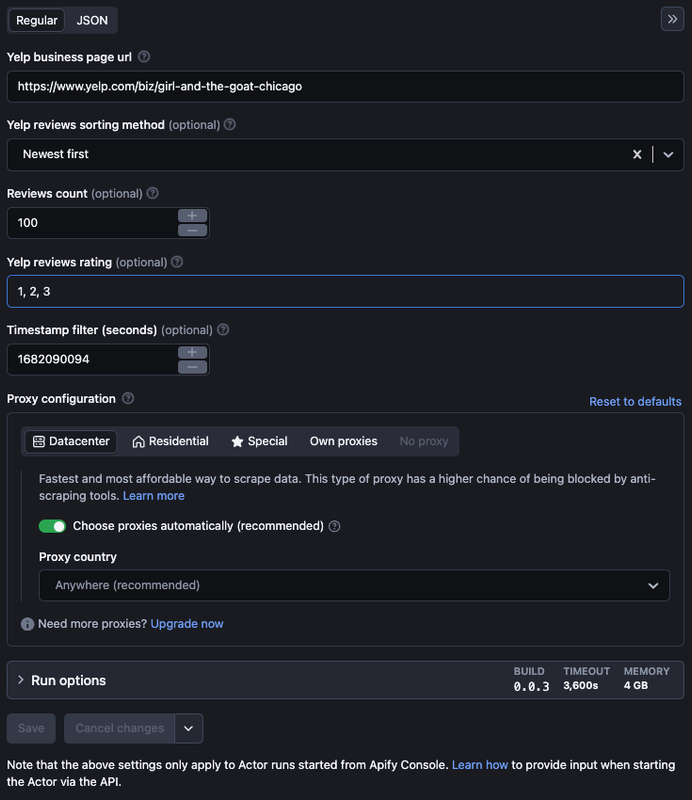This screenshot has height=800, width=692.
Task: Open help icon next to Timestamp filter
Action: pos(223,330)
